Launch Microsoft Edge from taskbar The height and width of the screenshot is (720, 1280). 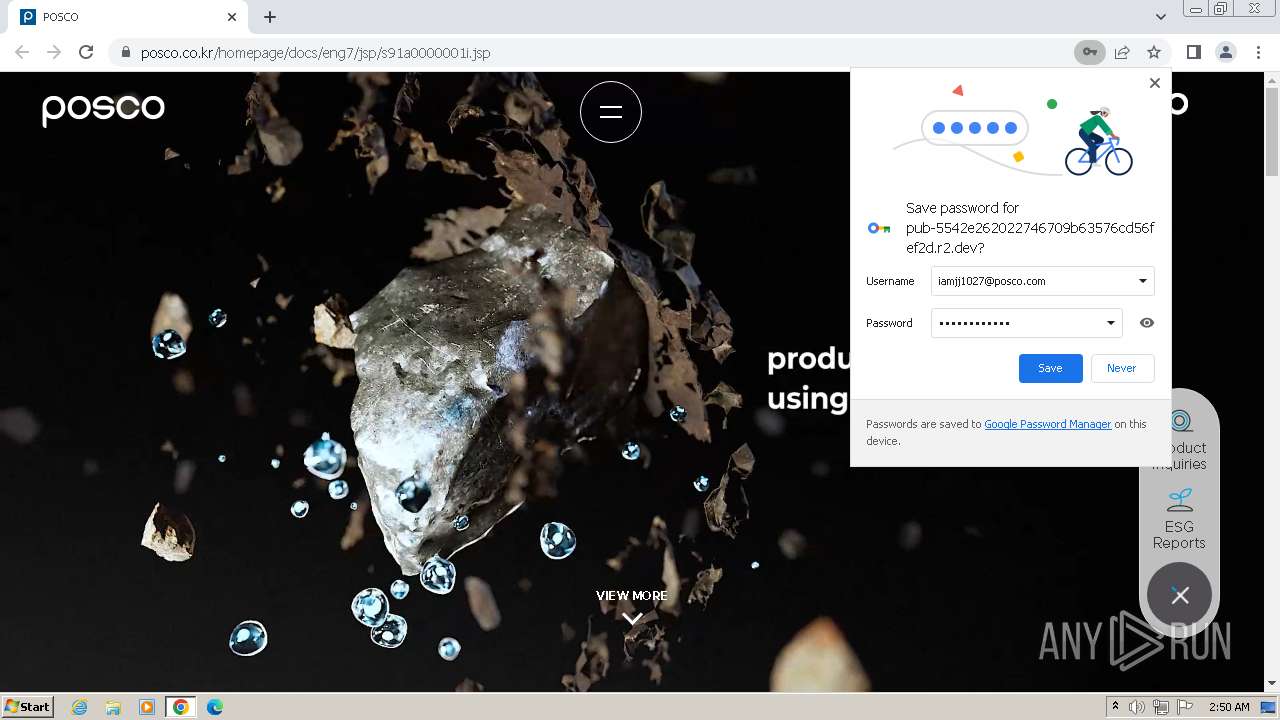pos(215,707)
